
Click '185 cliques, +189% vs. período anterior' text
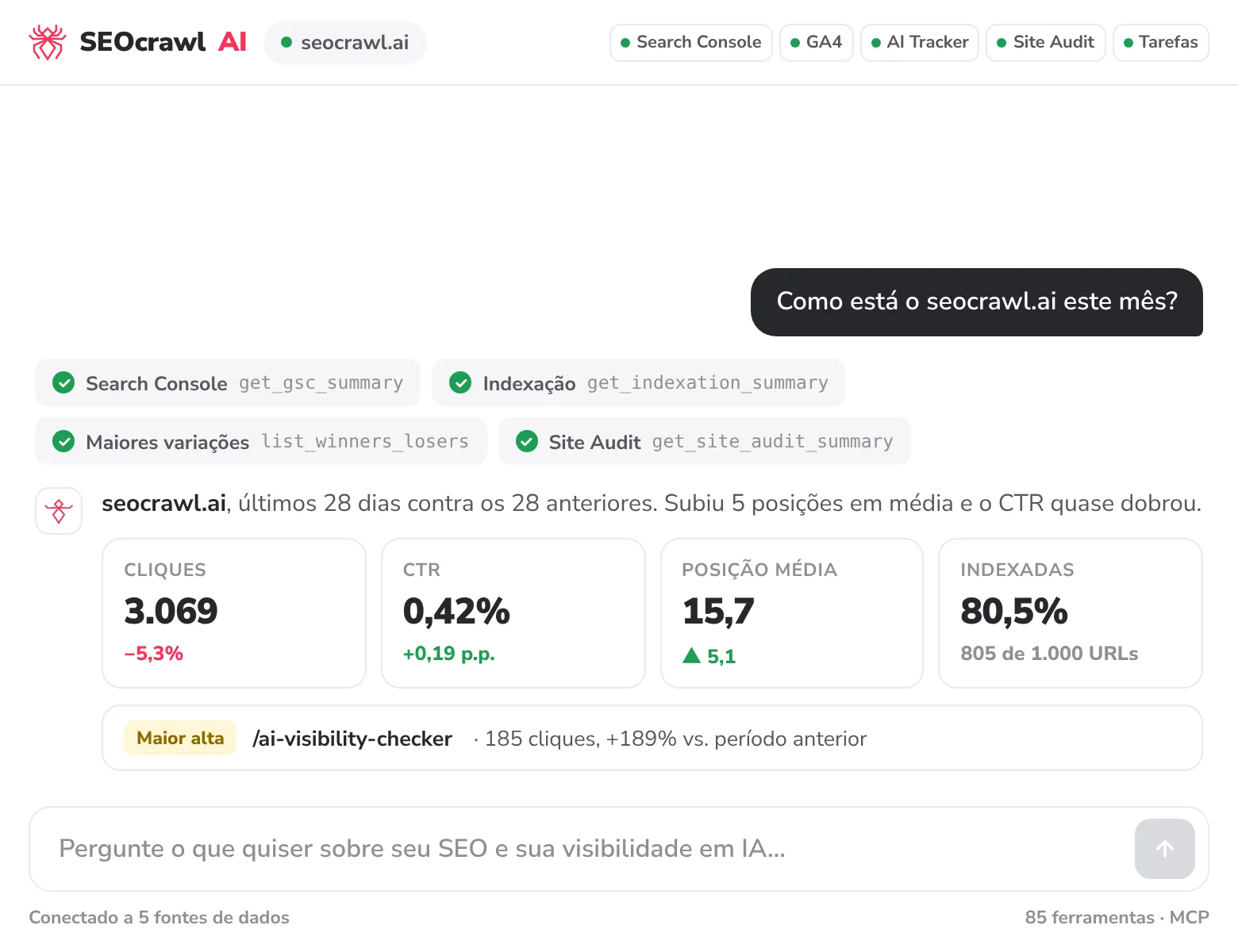(675, 739)
